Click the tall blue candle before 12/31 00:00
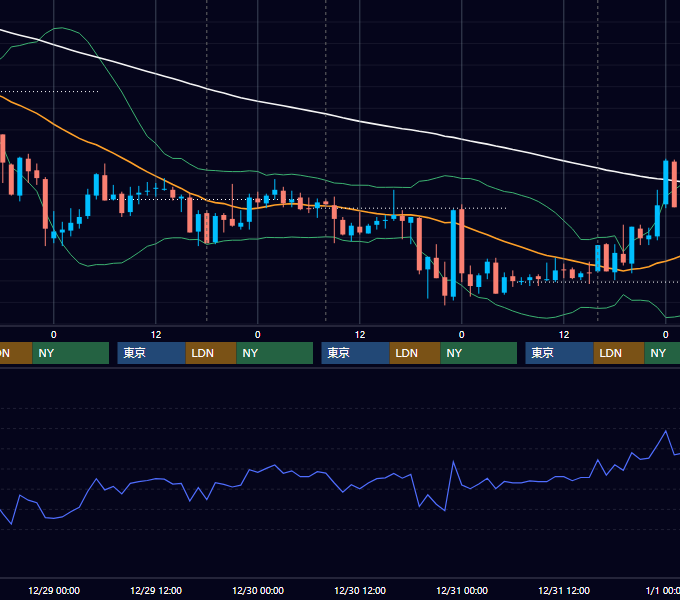680x600 pixels. pos(453,253)
